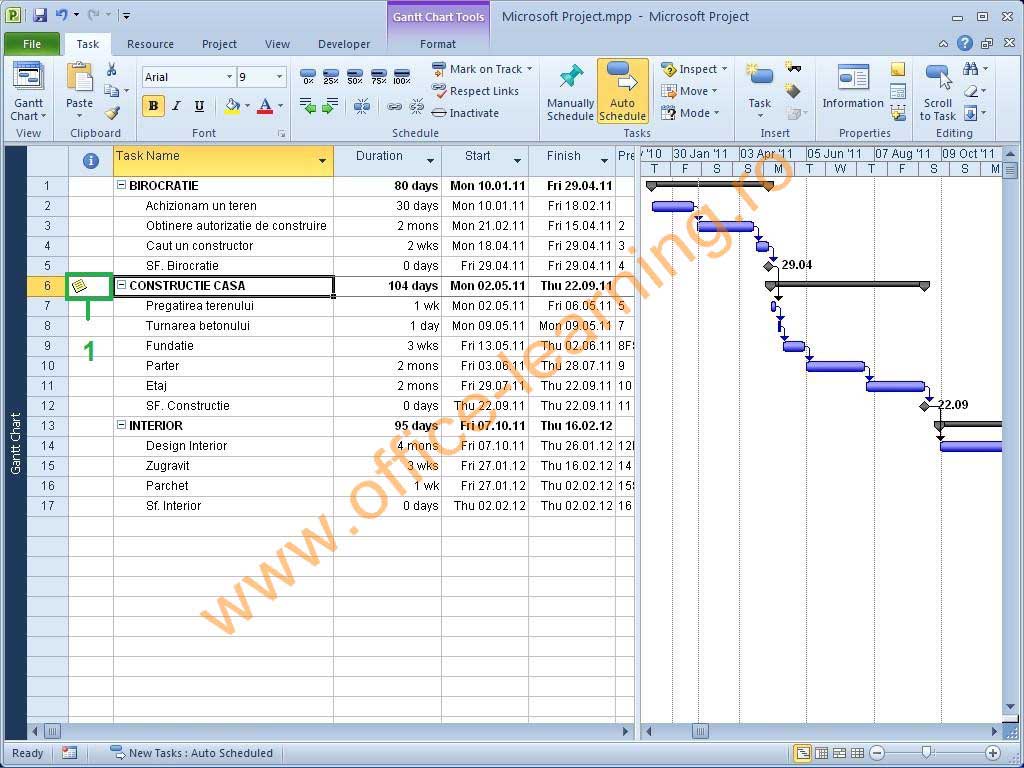
Task: Zoom in using the status bar plus
Action: (993, 753)
